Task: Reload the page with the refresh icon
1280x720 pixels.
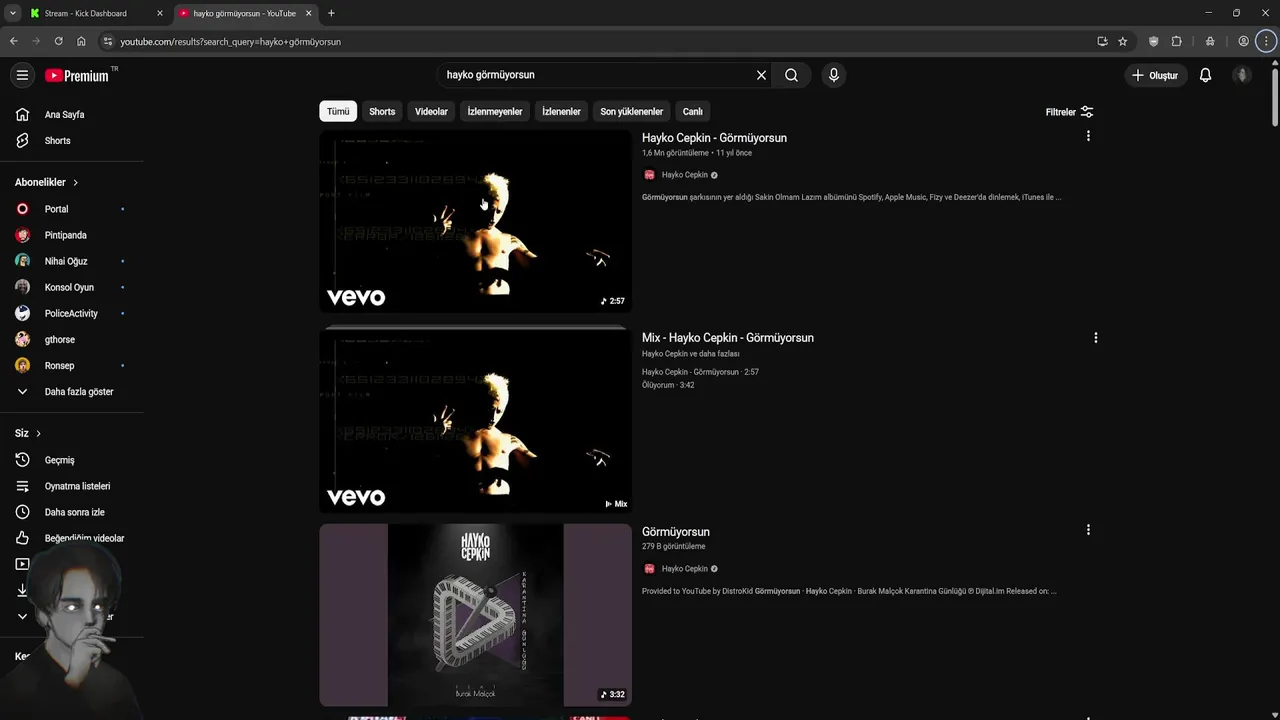Action: [x=58, y=41]
